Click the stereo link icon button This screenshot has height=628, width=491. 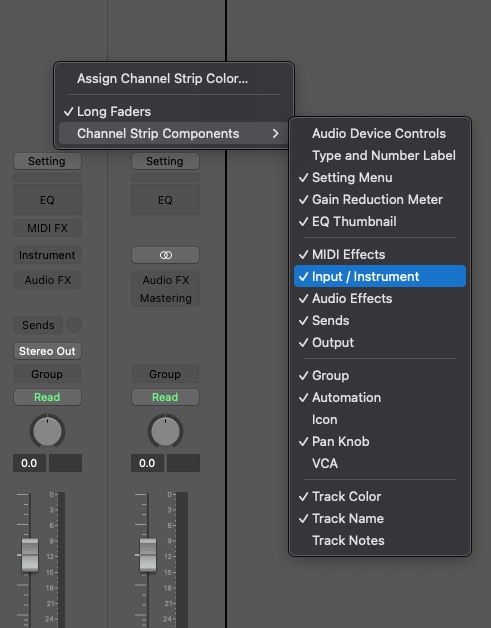(165, 255)
